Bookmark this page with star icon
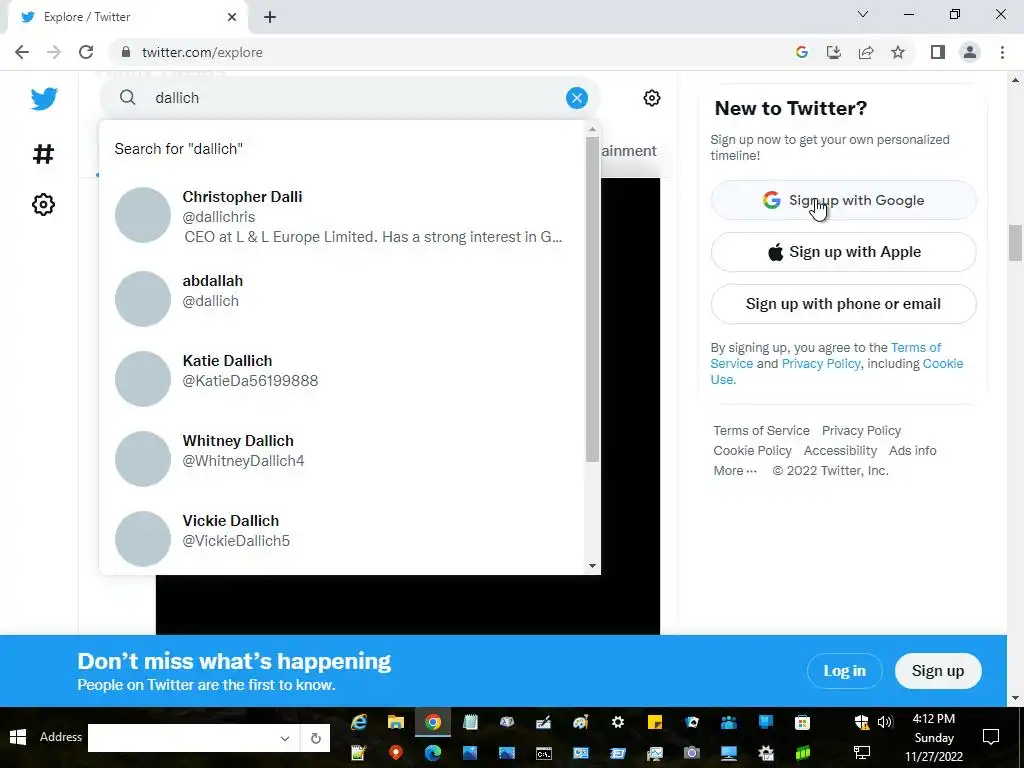 click(898, 52)
